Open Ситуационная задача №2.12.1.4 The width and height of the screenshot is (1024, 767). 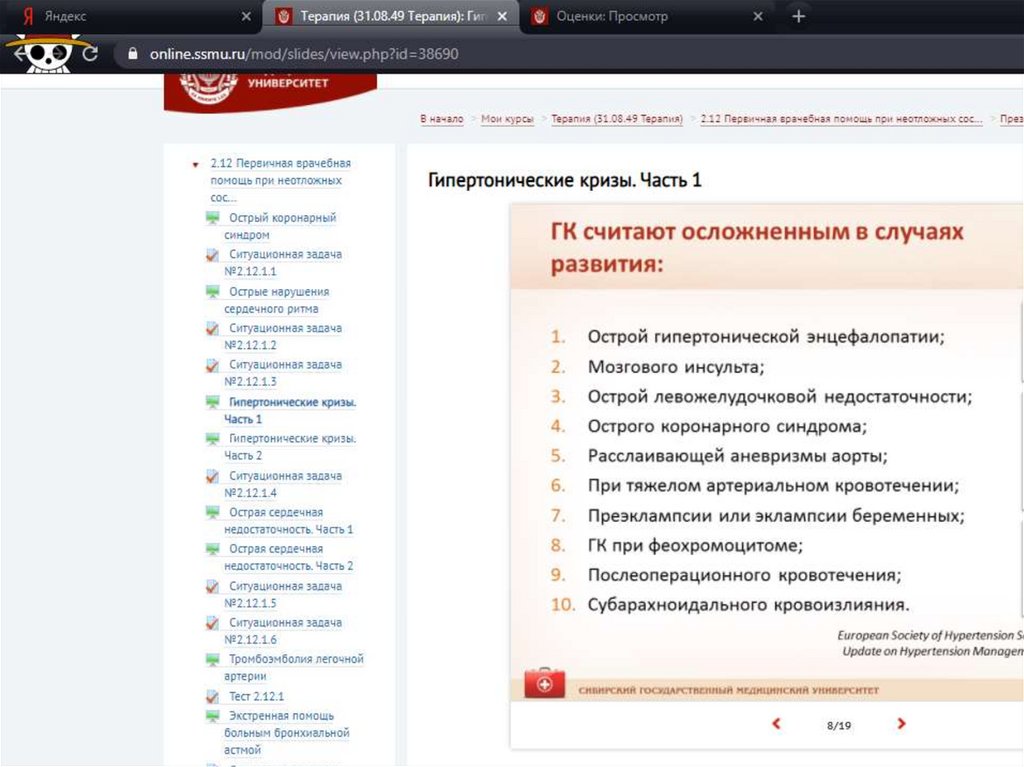point(283,484)
